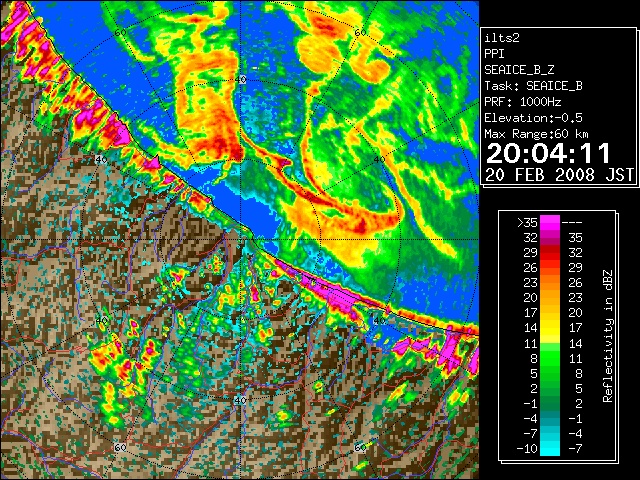
Task: Click the 'Reflectivity in dBZ' legend title
Action: coord(607,336)
